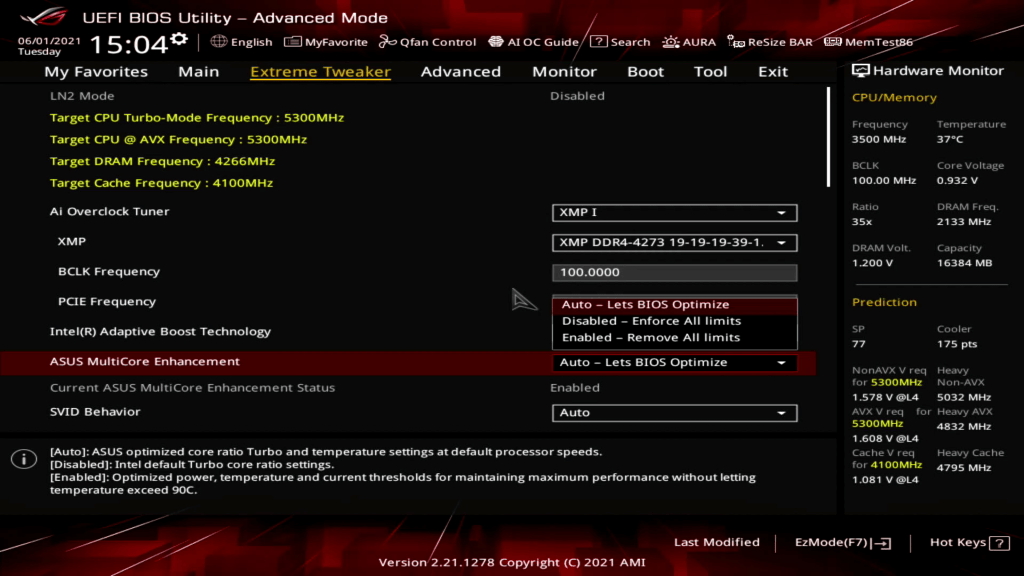The image size is (1024, 576).
Task: Click the Search question-mark icon
Action: [x=598, y=41]
